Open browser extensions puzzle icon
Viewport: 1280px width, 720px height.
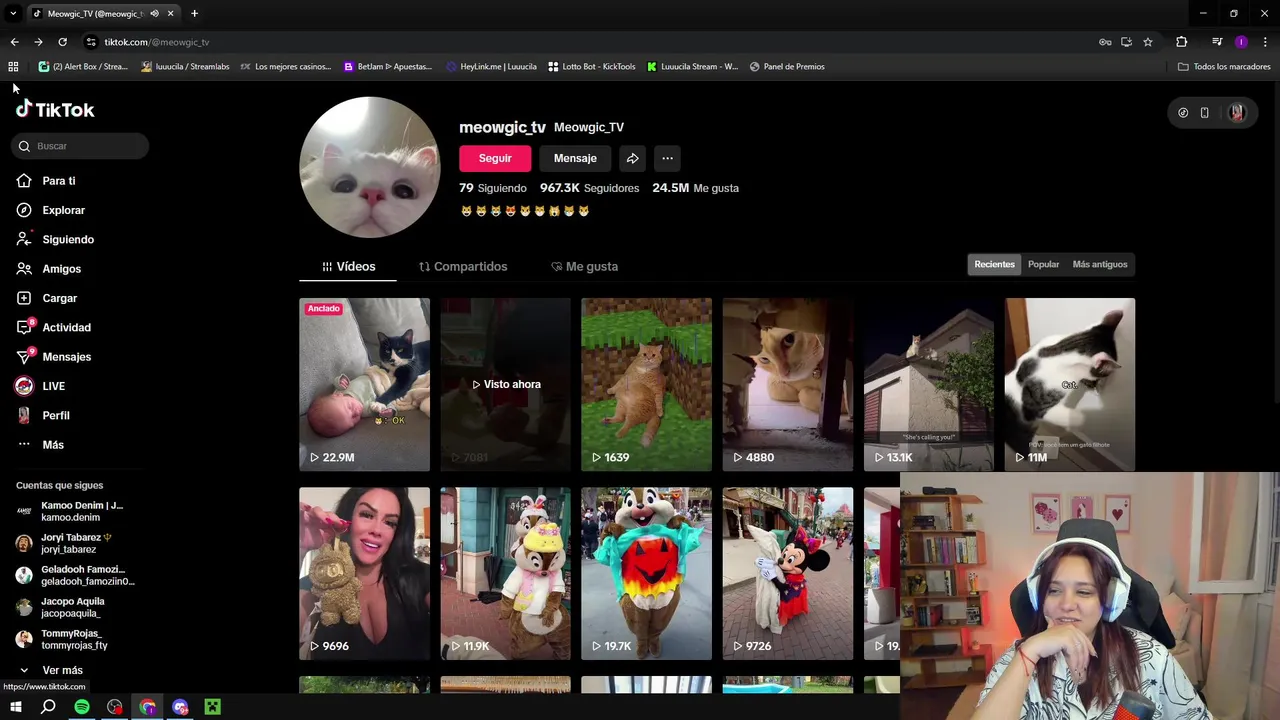click(x=1182, y=42)
